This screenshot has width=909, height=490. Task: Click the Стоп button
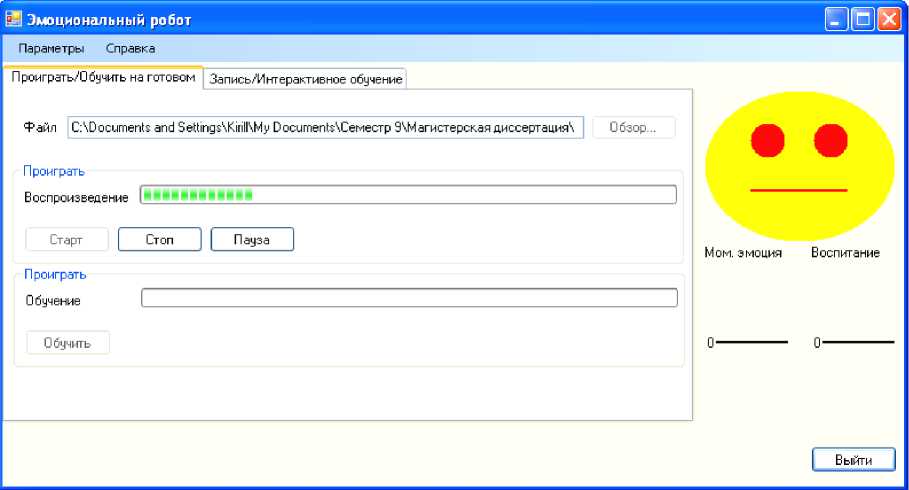(x=159, y=239)
